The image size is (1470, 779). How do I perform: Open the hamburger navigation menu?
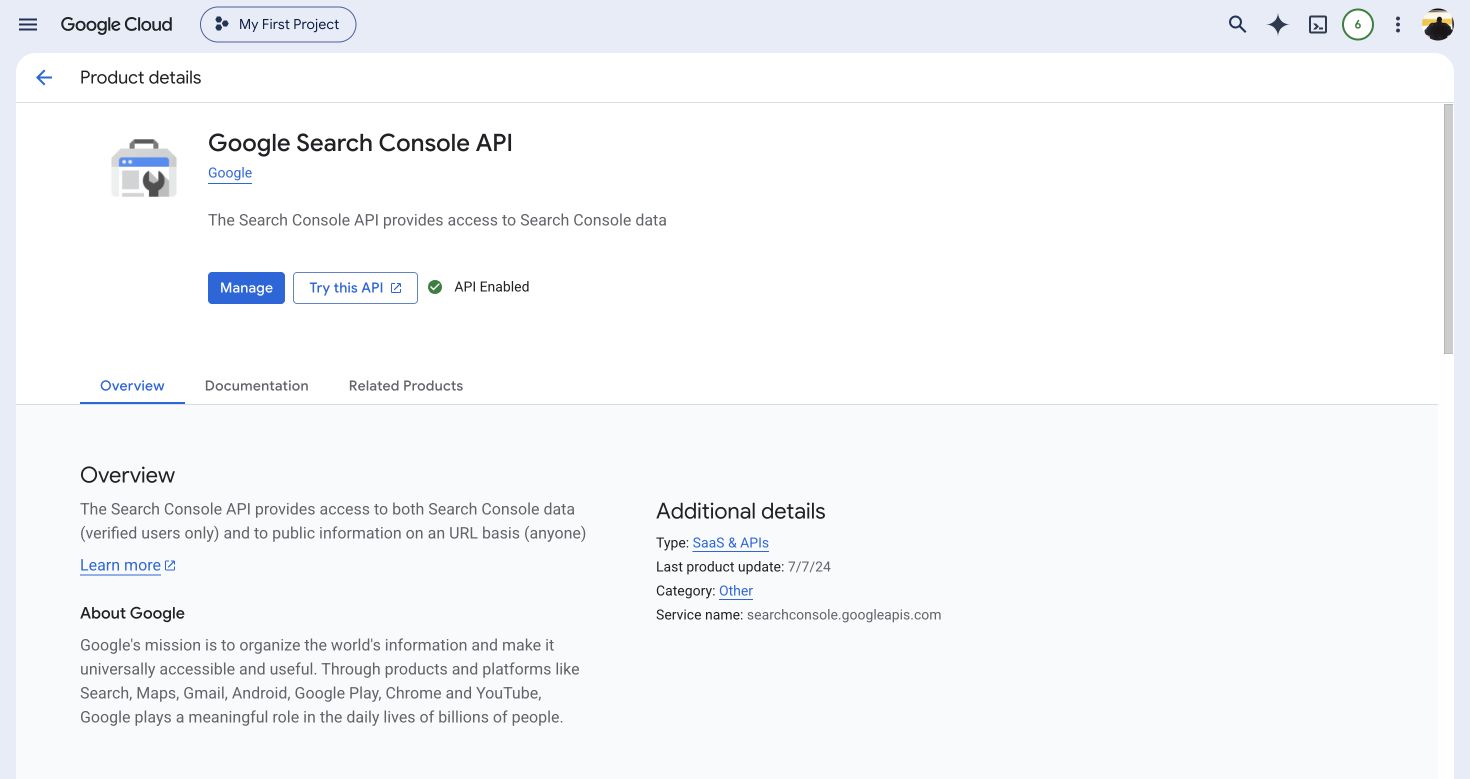28,25
